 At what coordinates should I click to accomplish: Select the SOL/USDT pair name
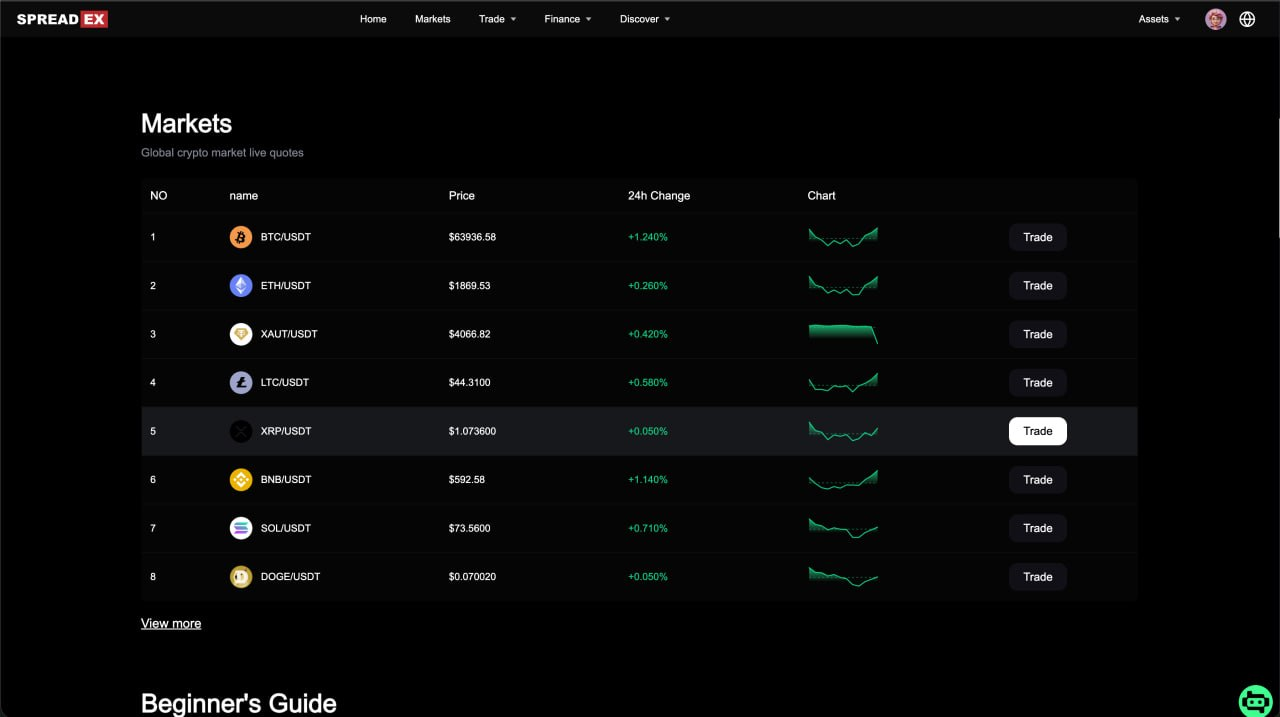(x=286, y=528)
